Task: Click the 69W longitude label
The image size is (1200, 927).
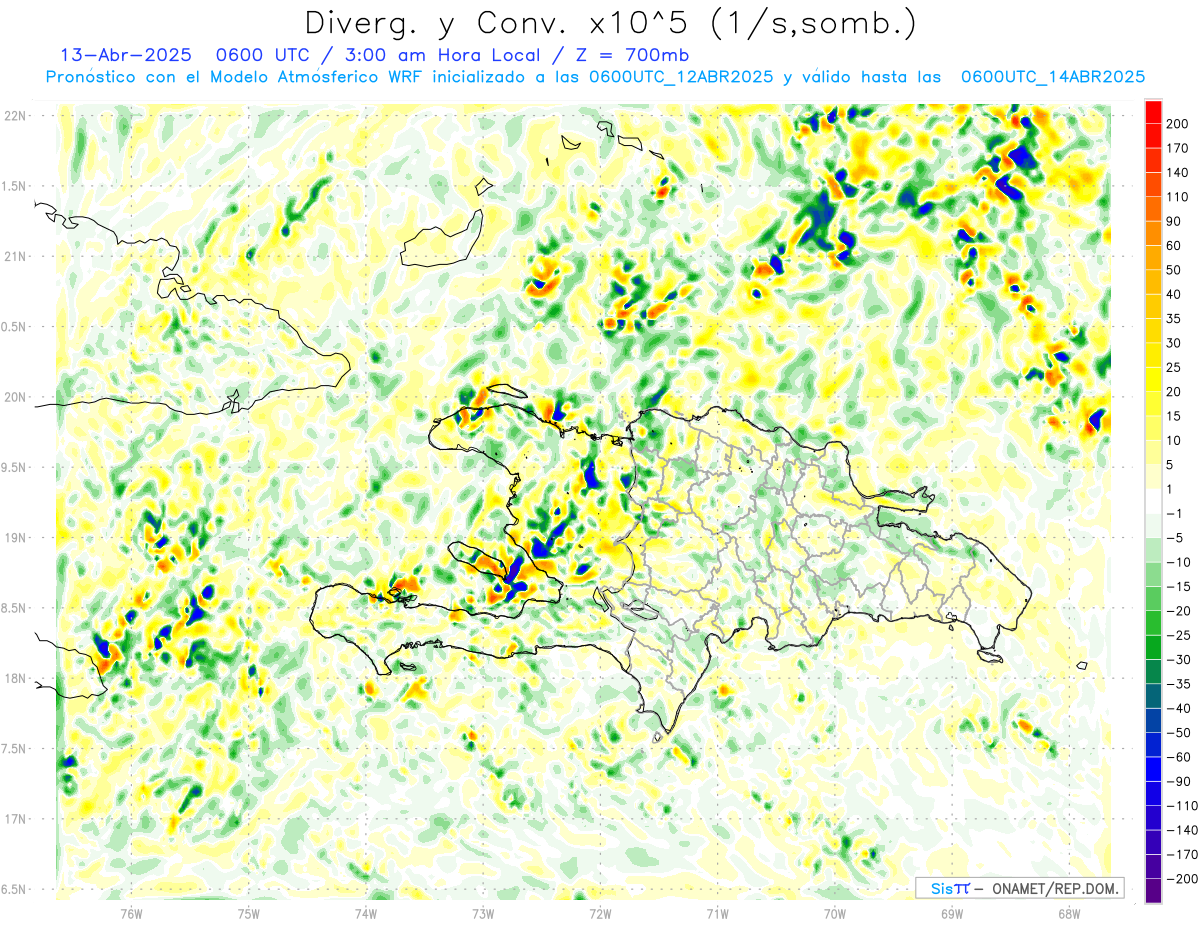Action: [x=951, y=913]
